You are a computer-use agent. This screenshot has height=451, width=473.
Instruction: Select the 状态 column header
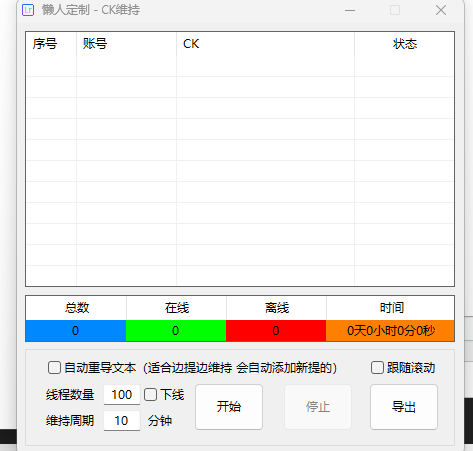tap(404, 44)
